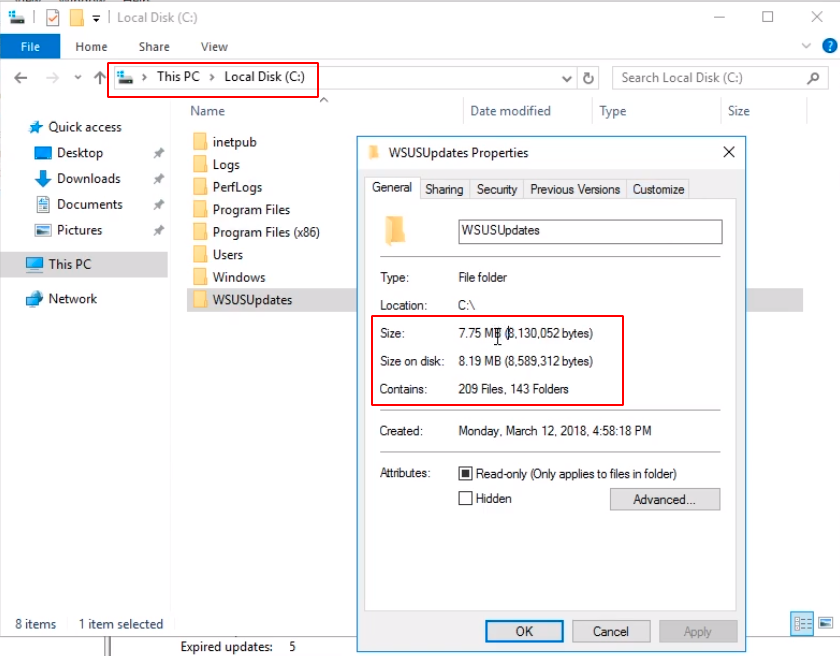
Task: Open the File ribbon tab
Action: coord(30,47)
